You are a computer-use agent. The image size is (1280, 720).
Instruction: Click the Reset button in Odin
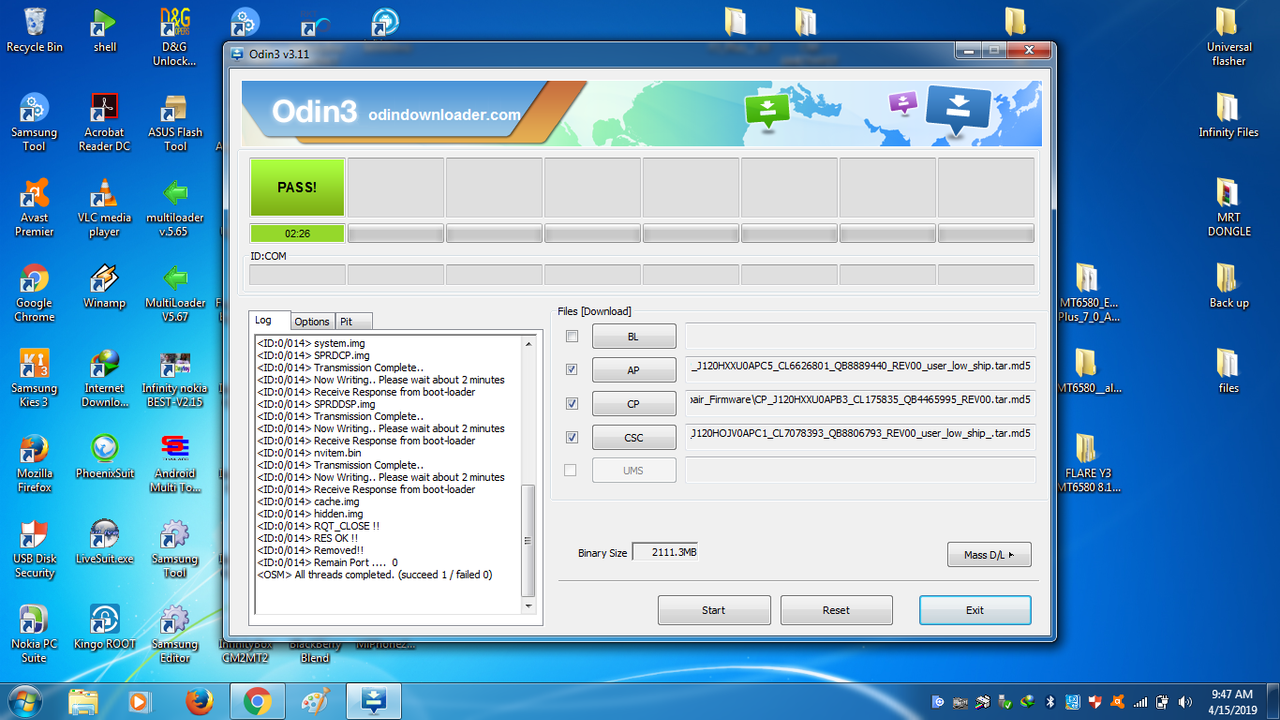(x=836, y=610)
